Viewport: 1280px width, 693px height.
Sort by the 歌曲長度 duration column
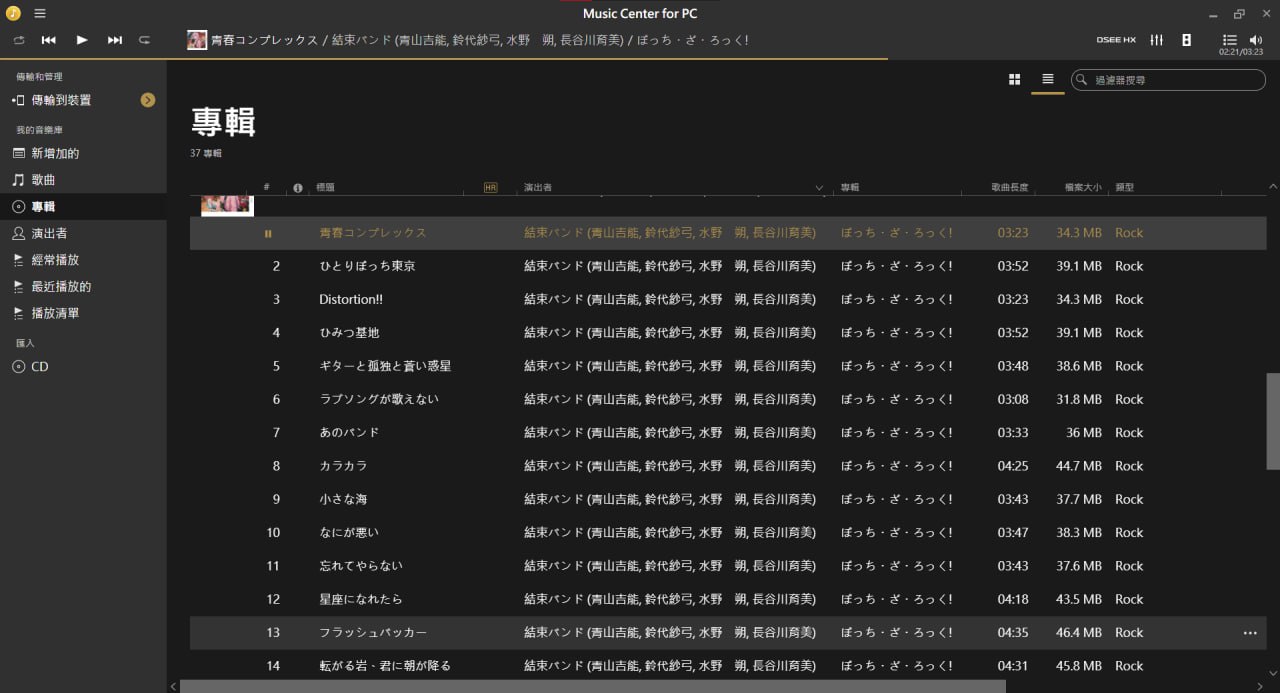pyautogui.click(x=1009, y=187)
